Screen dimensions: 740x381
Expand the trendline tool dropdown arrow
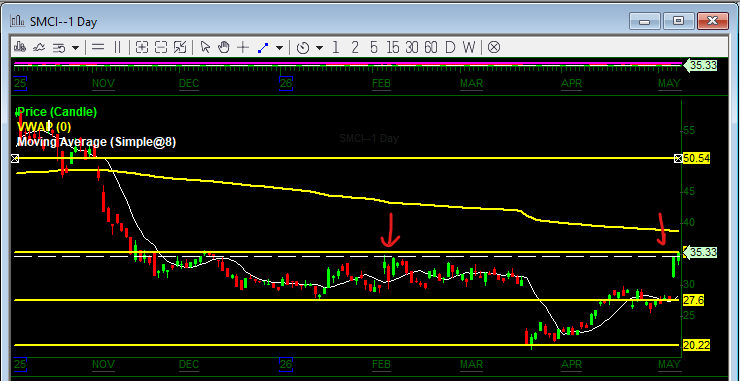(279, 48)
